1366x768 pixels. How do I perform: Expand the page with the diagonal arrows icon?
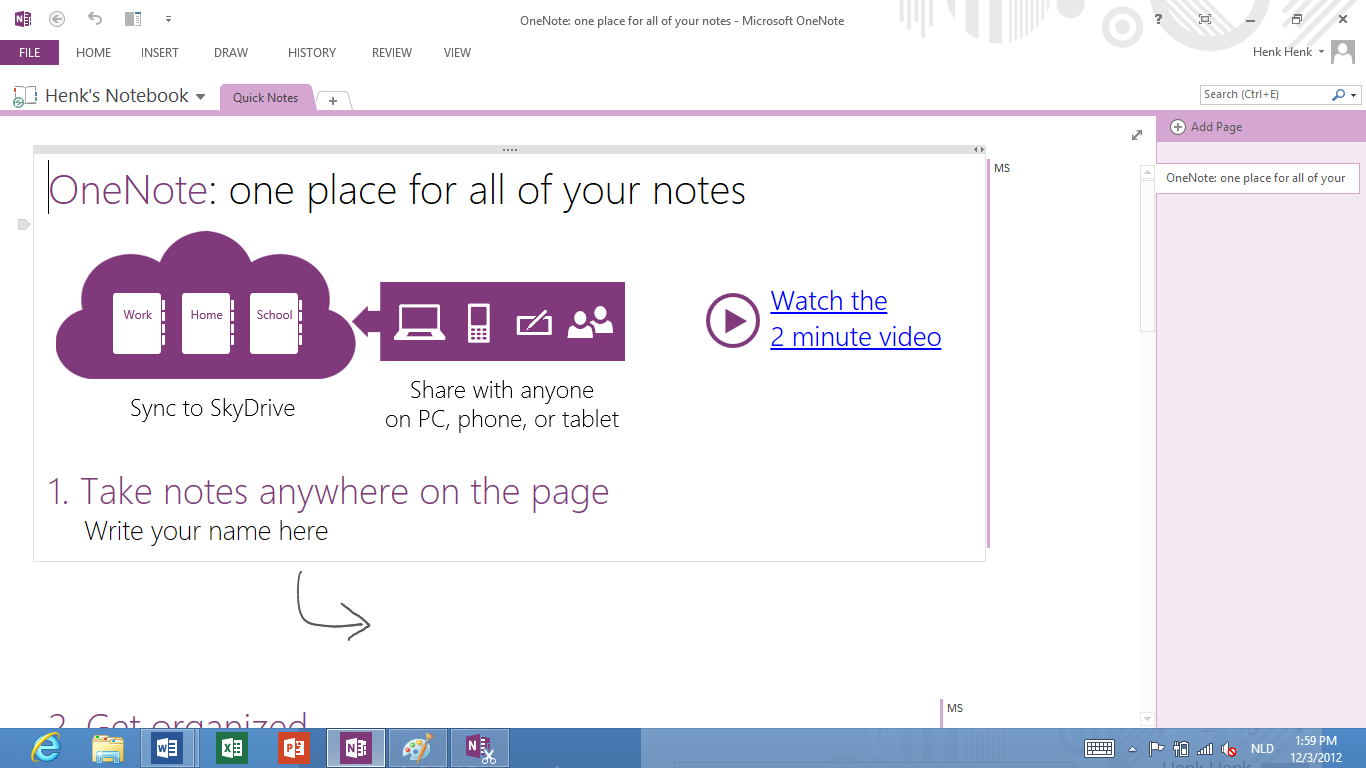[x=1137, y=135]
